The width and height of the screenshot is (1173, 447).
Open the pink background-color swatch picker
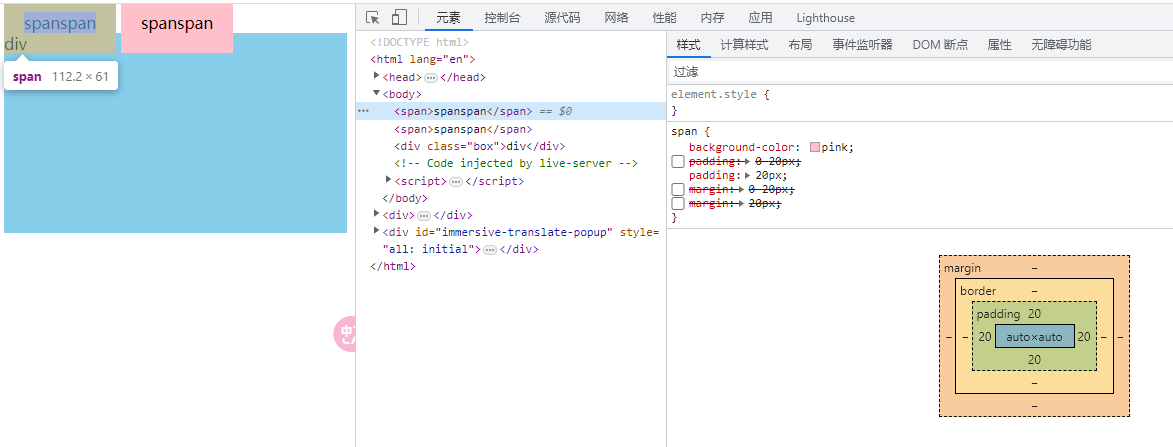815,147
